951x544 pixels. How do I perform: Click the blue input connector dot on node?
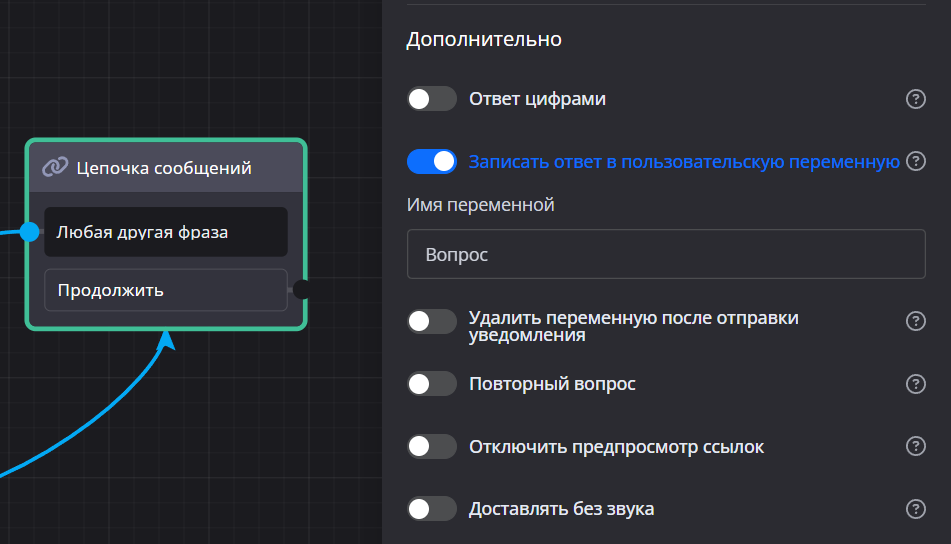(x=30, y=232)
